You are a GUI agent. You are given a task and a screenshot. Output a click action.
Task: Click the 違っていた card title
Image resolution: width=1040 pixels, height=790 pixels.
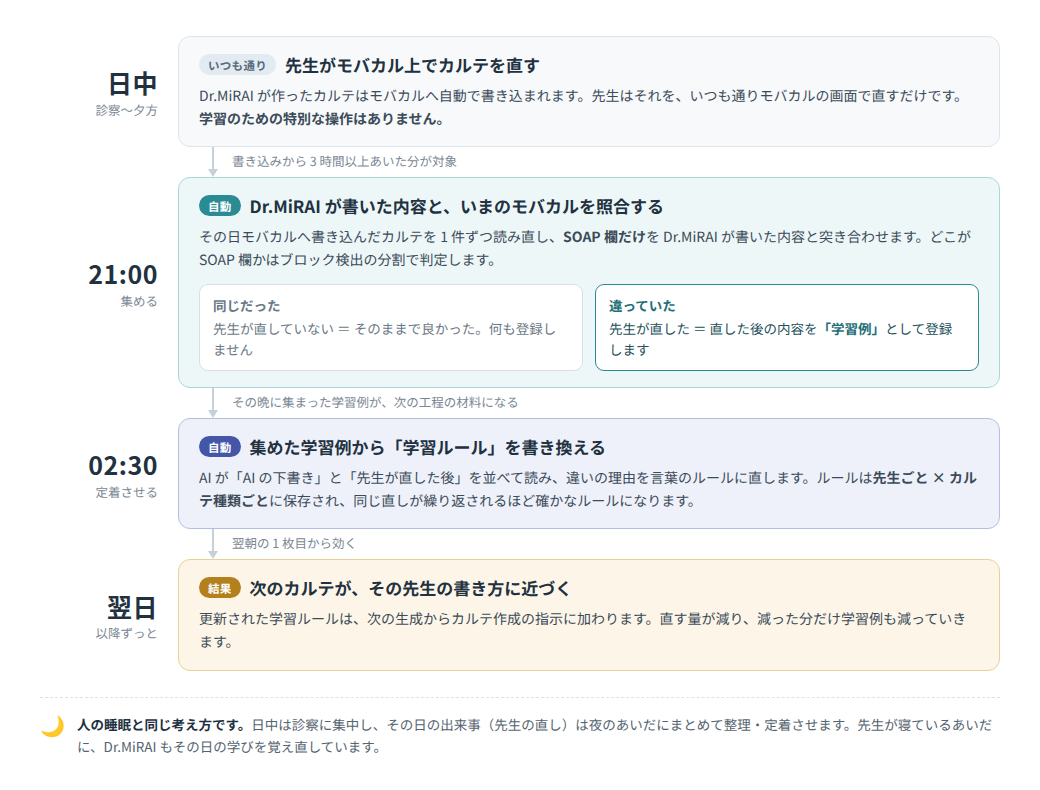point(642,306)
